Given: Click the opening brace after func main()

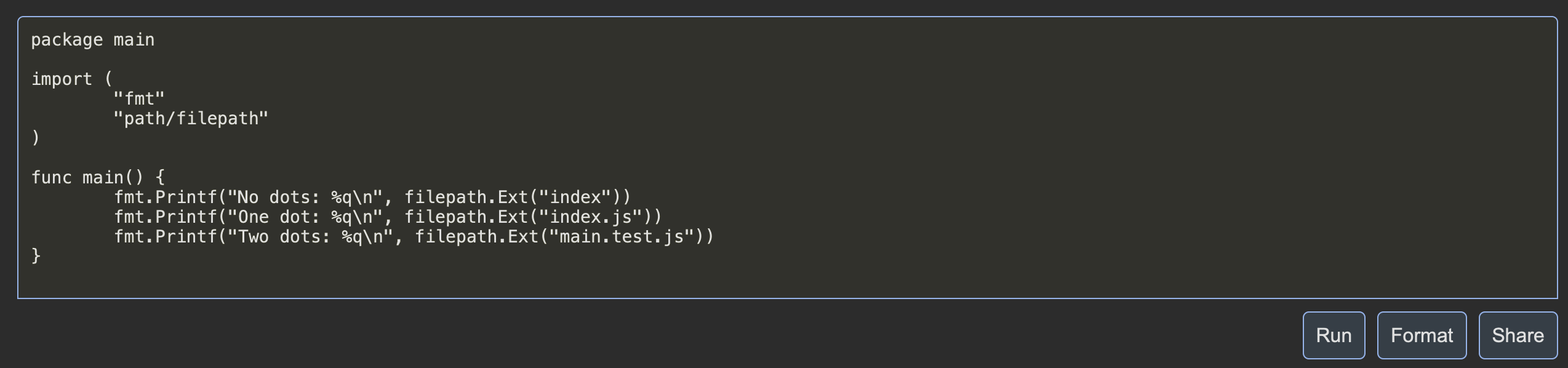Looking at the screenshot, I should pyautogui.click(x=159, y=177).
